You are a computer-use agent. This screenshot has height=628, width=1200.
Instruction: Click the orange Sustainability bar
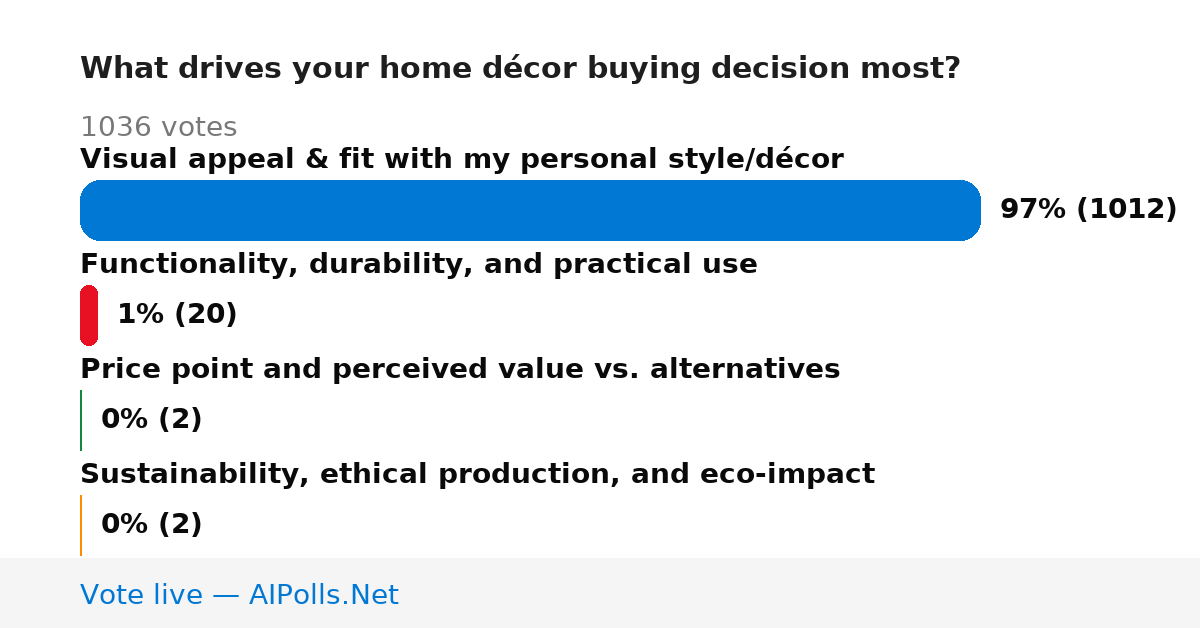81,525
